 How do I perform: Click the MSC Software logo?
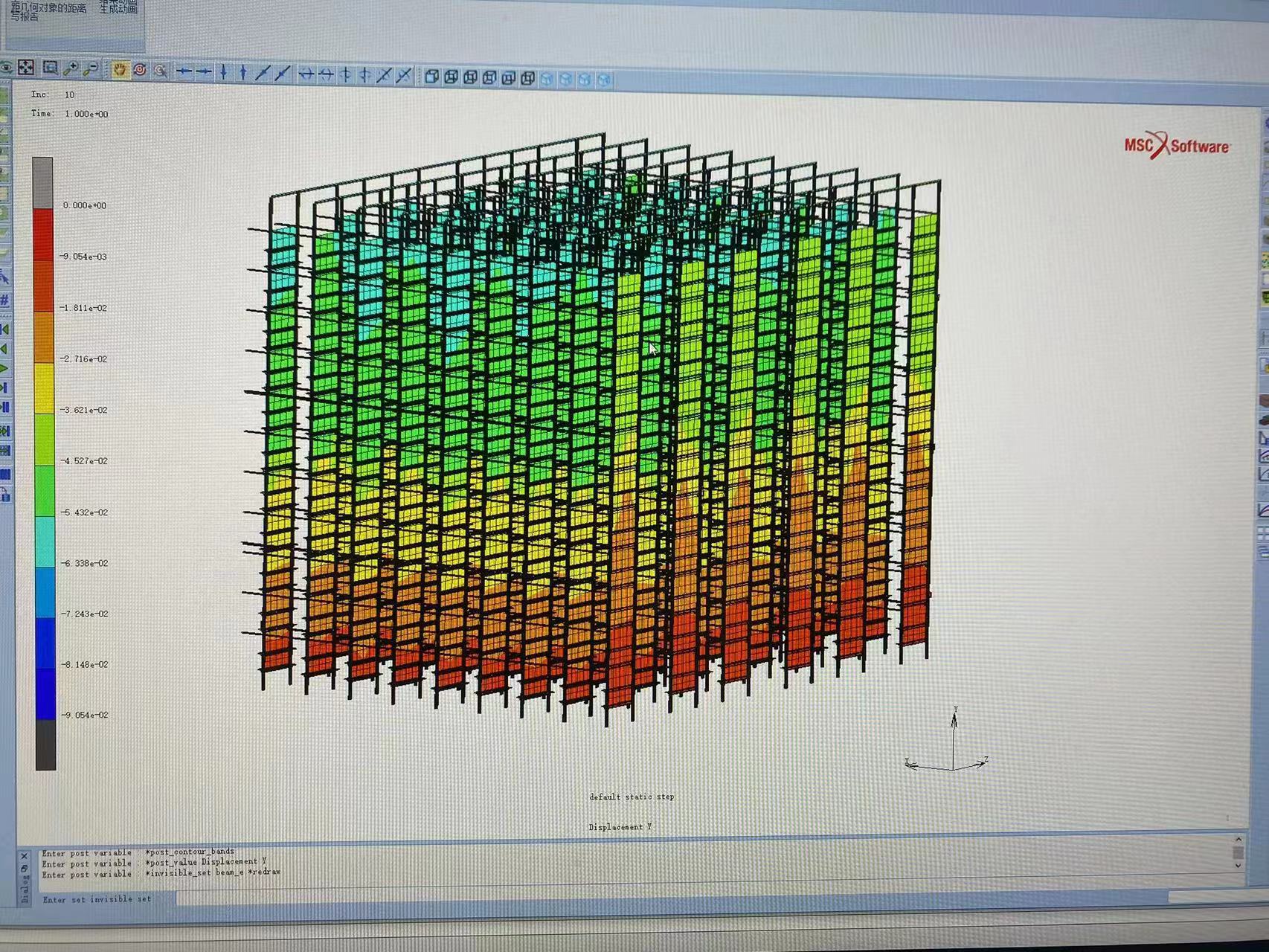coord(1176,145)
